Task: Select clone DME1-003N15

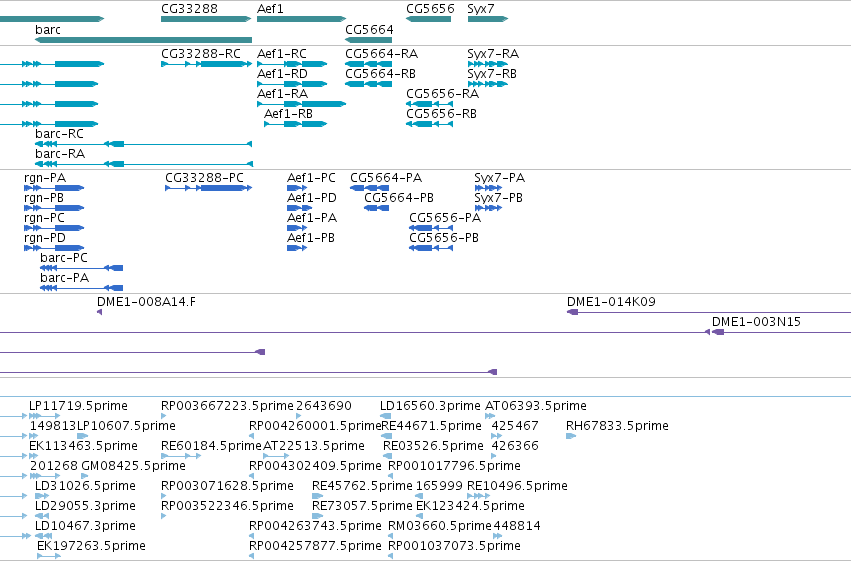Action: [x=756, y=322]
